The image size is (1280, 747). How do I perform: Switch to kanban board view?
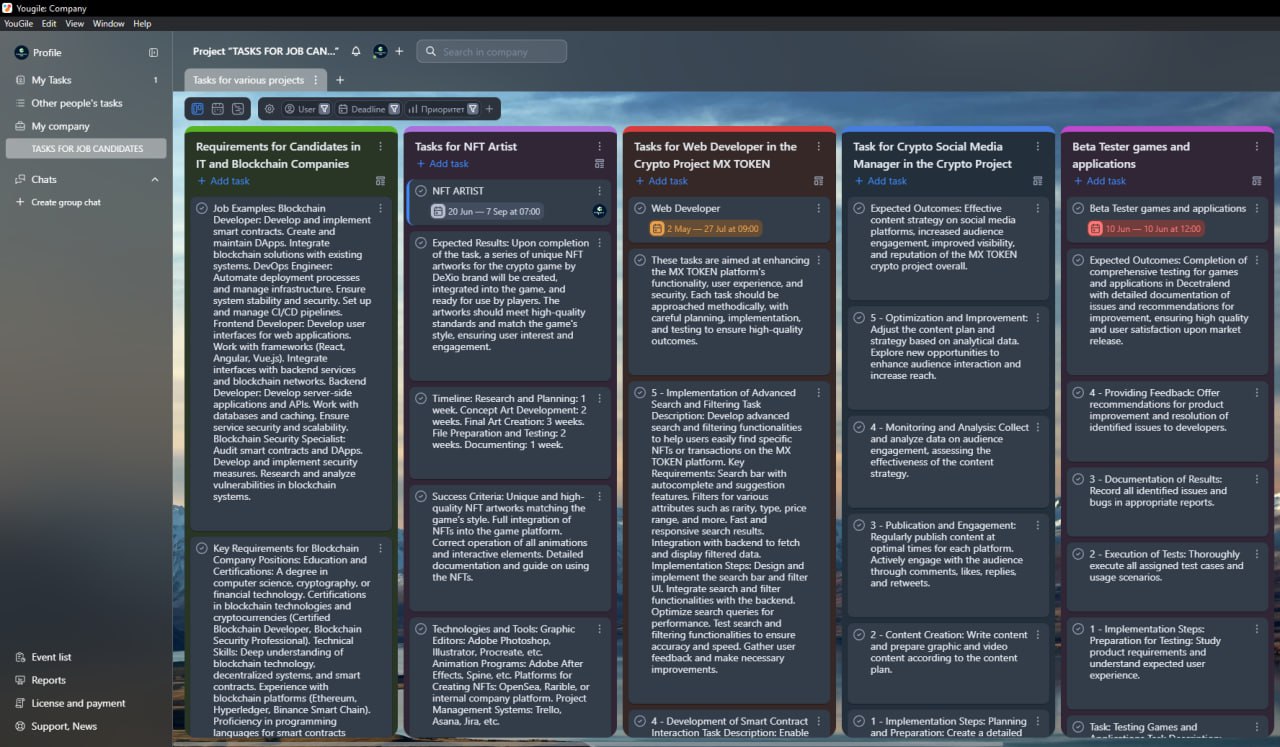click(x=197, y=109)
